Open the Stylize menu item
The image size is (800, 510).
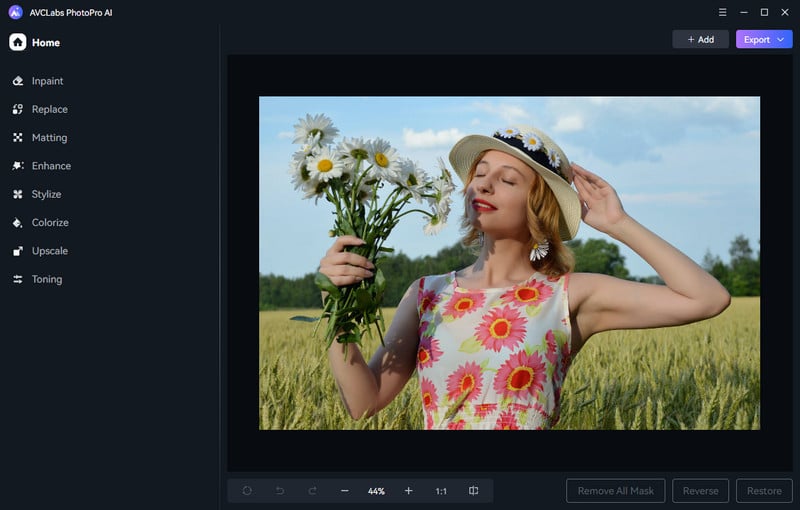46,194
